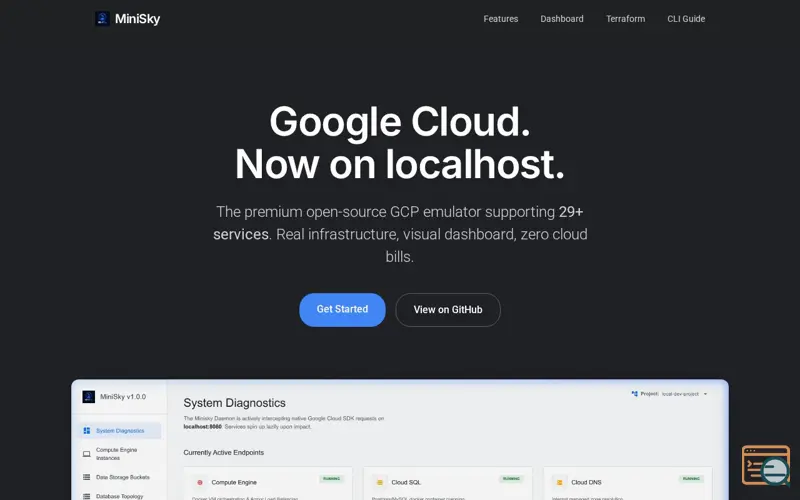Click Database Topology list icon
Image resolution: width=800 pixels, height=500 pixels.
87,496
